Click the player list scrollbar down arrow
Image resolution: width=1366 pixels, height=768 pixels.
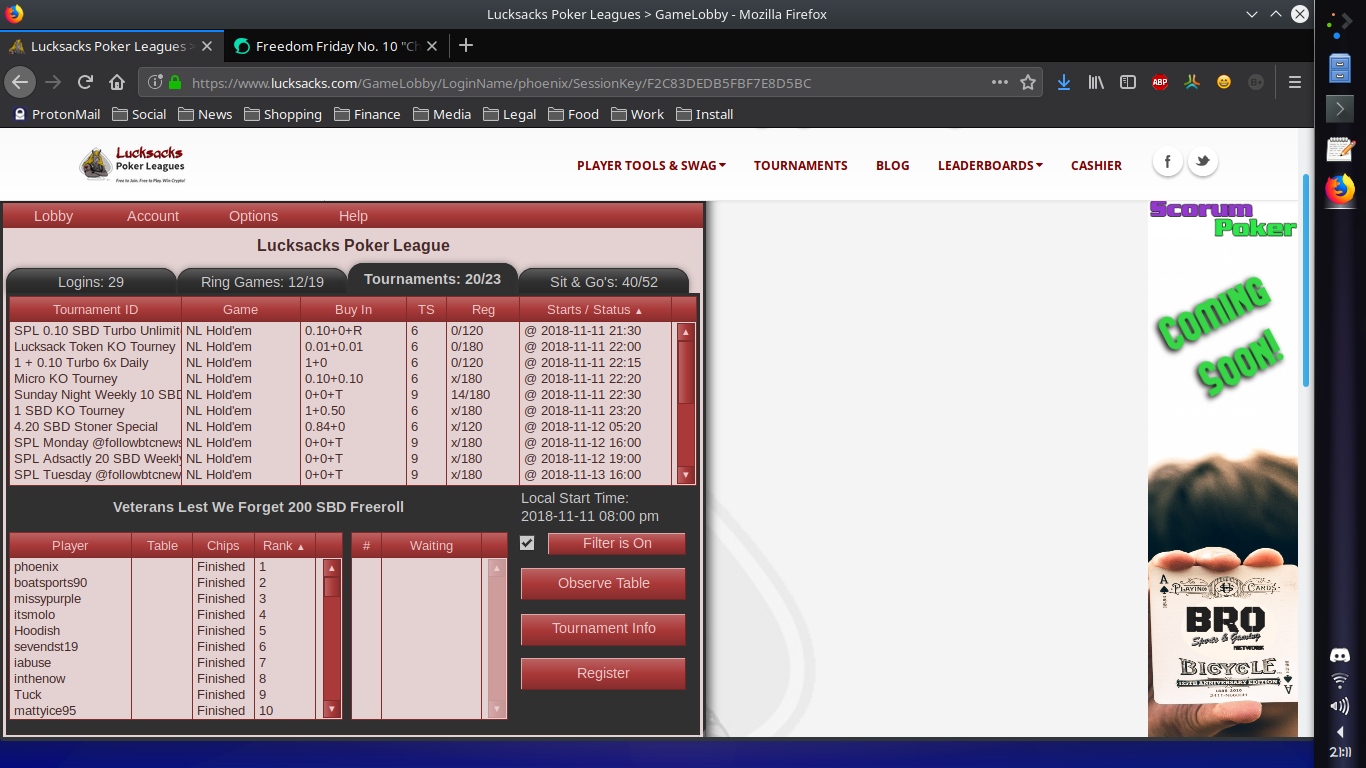[x=332, y=709]
